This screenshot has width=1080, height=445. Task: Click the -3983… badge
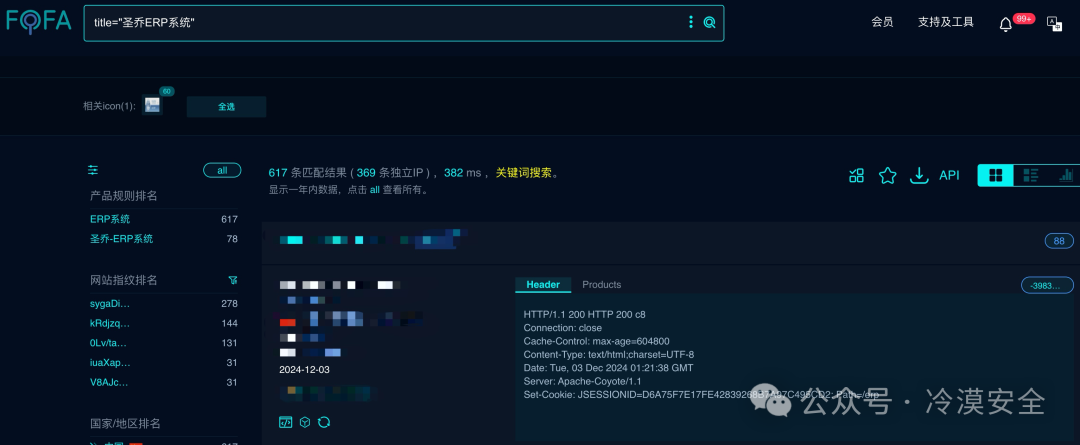1047,285
